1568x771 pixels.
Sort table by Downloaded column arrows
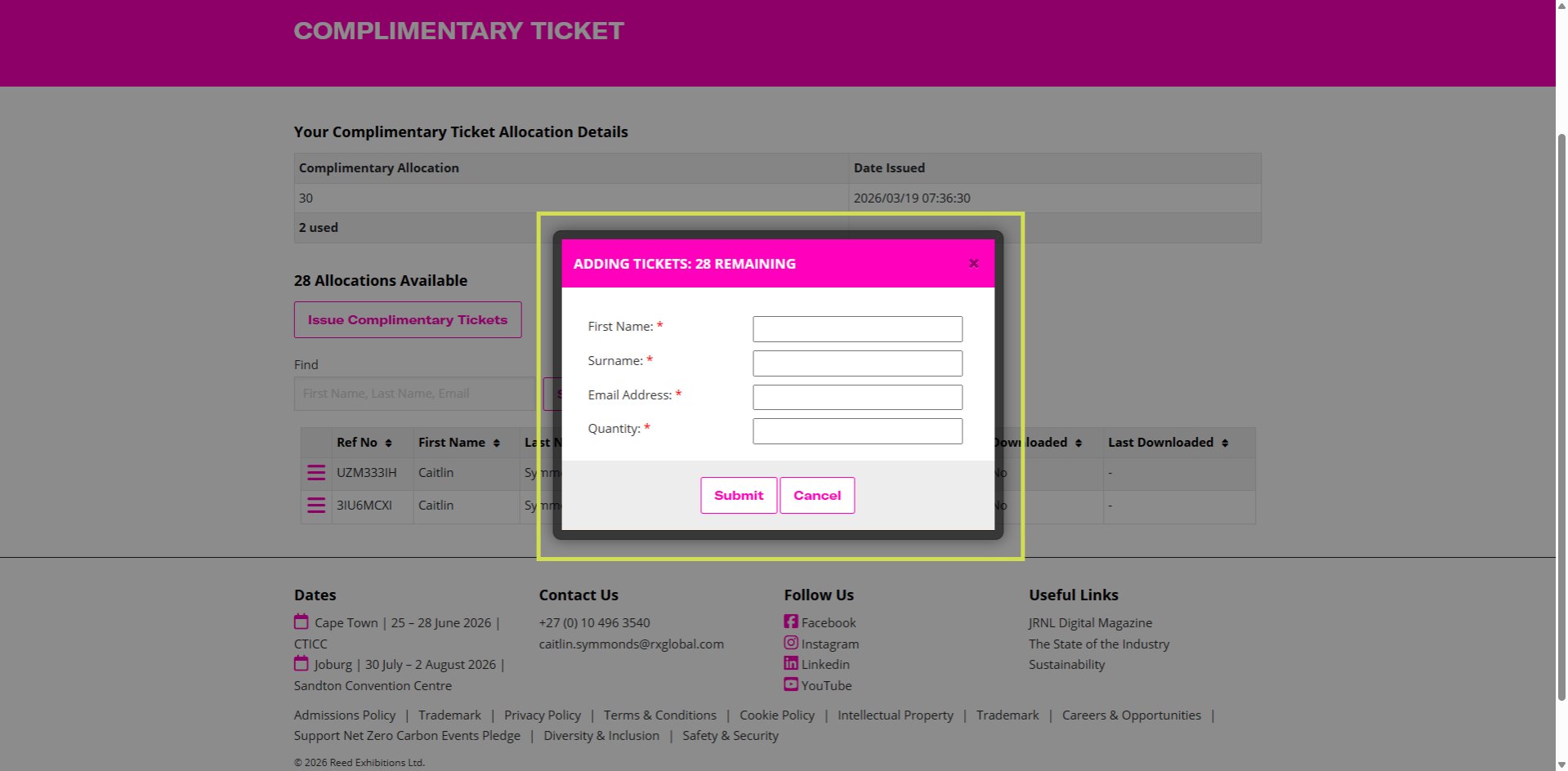pyautogui.click(x=1079, y=443)
